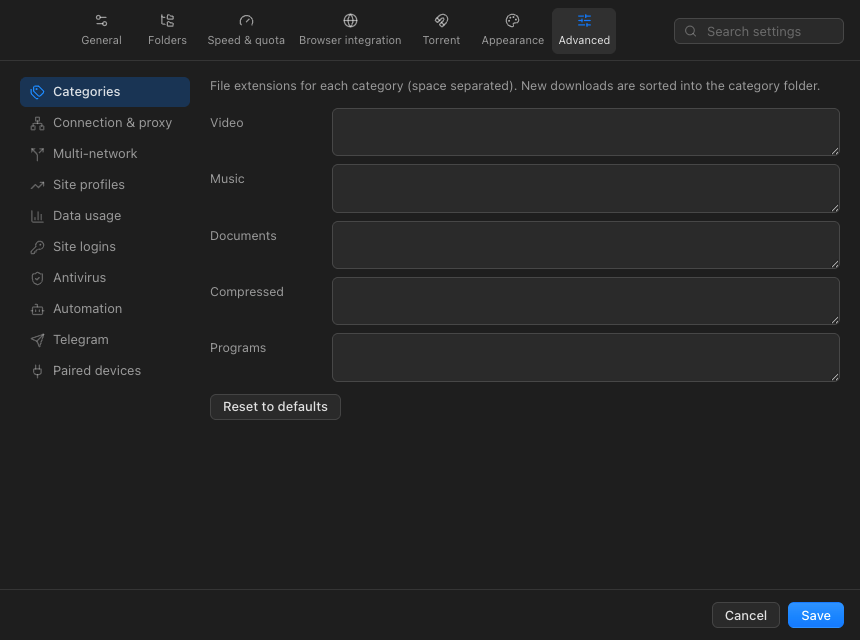Open the Browser integration tab
860x640 pixels.
[350, 31]
